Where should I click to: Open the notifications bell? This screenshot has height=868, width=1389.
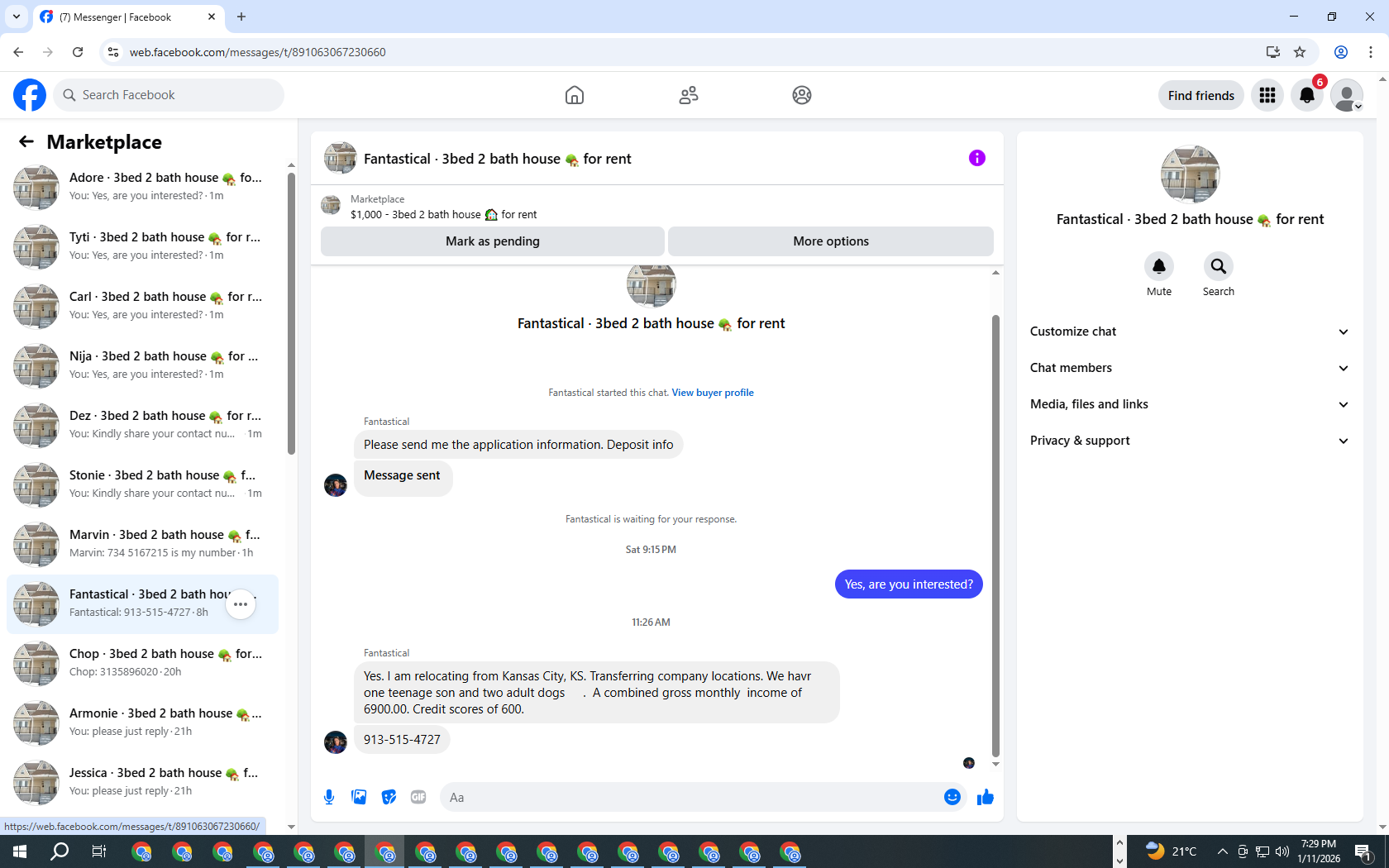pyautogui.click(x=1307, y=95)
